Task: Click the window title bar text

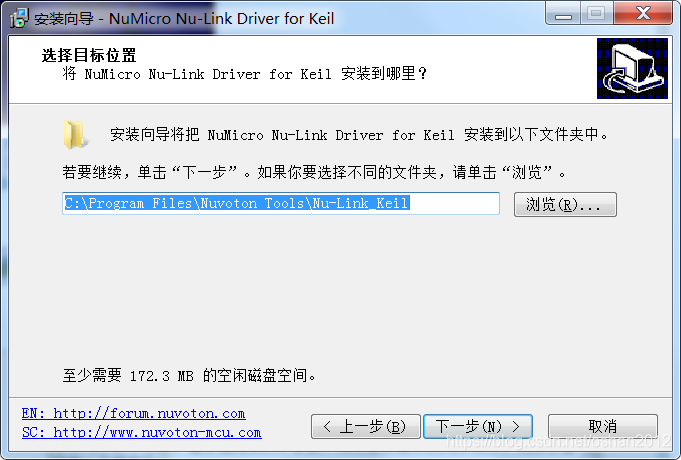Action: 184,19
